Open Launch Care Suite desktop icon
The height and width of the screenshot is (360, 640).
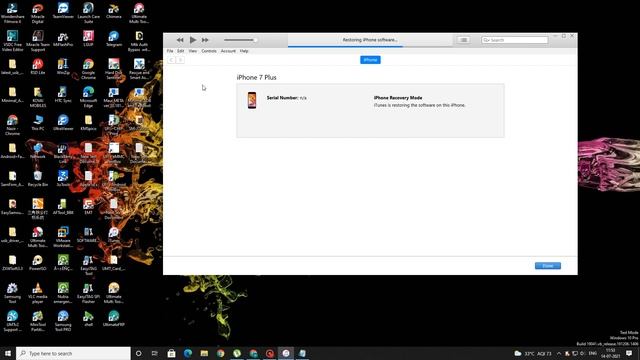88,13
